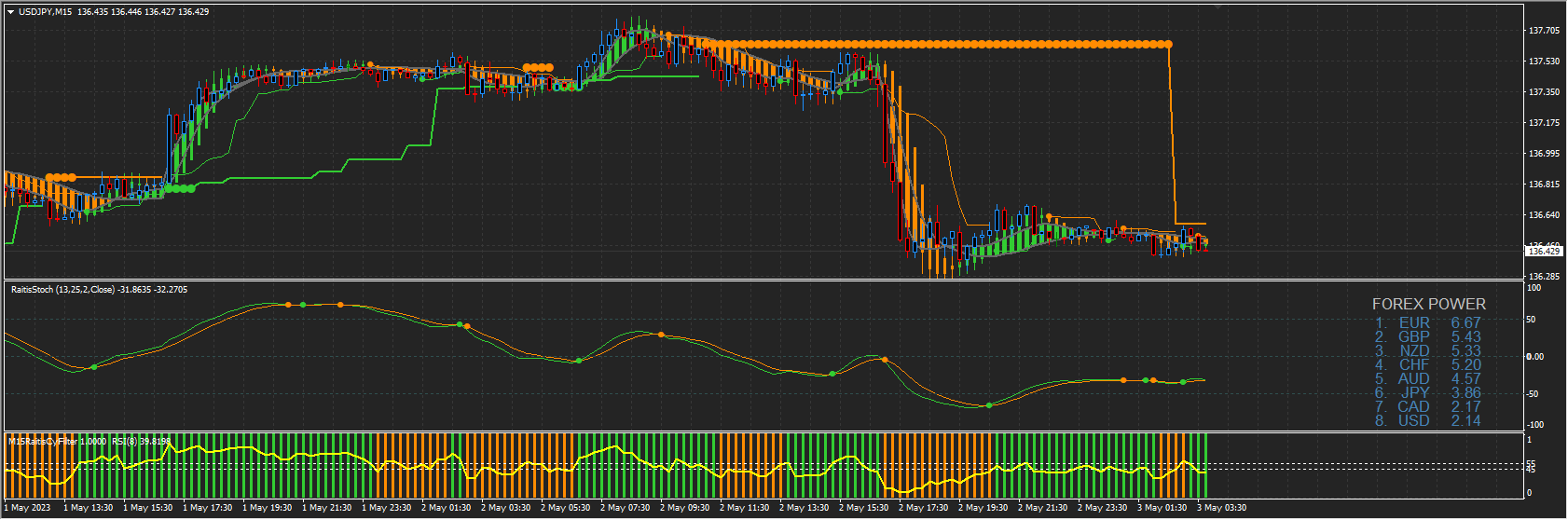
Task: Click the 2 May 13:30 time label
Action: click(x=804, y=508)
